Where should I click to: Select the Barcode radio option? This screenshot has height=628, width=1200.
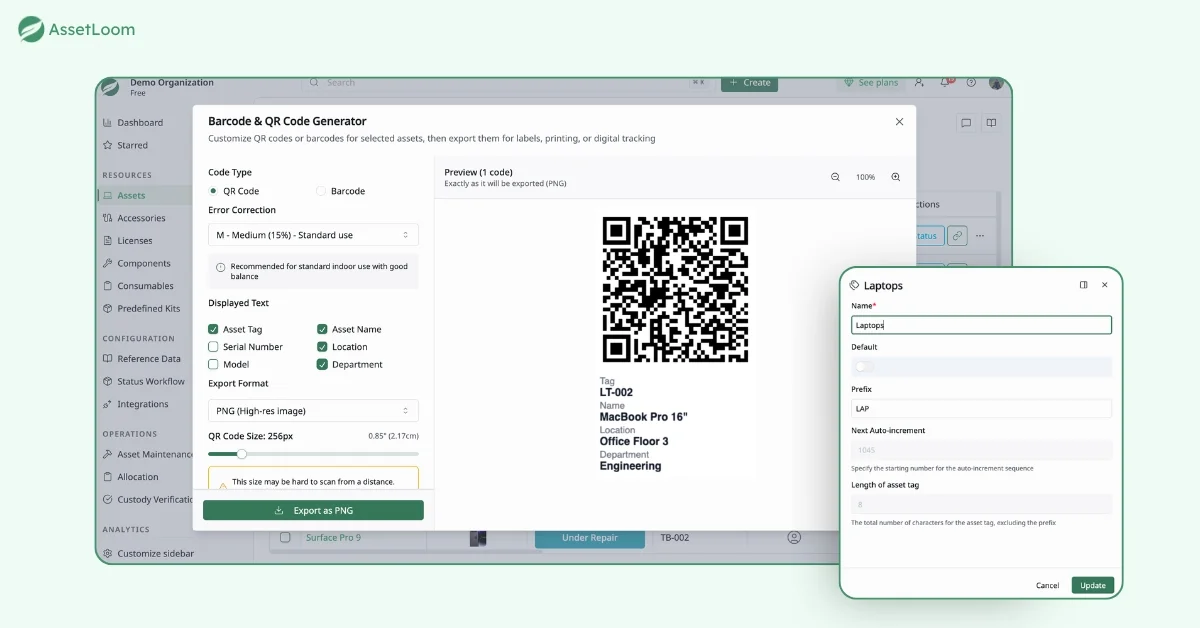321,191
